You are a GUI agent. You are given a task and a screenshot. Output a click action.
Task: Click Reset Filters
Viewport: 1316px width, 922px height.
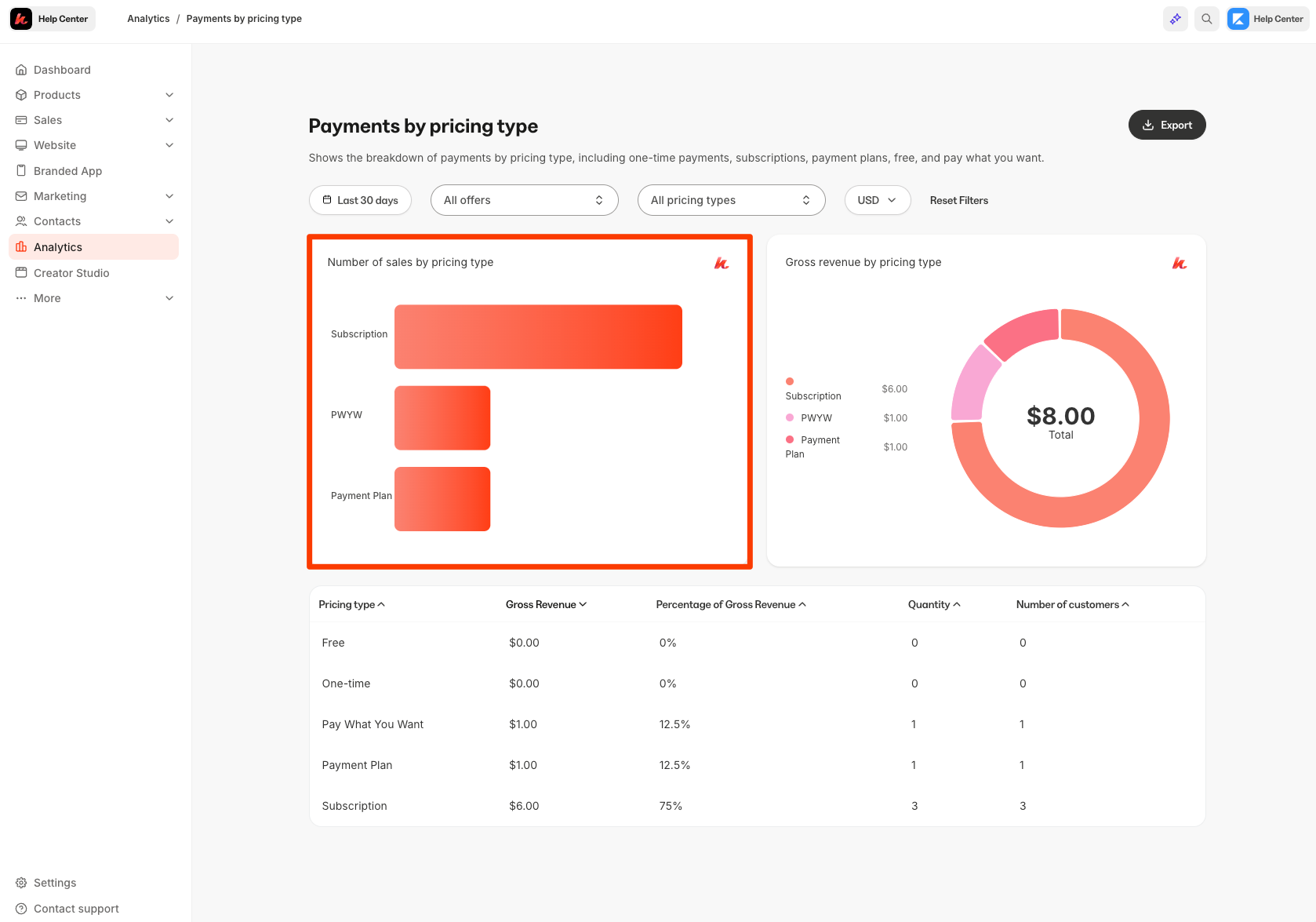pos(958,200)
